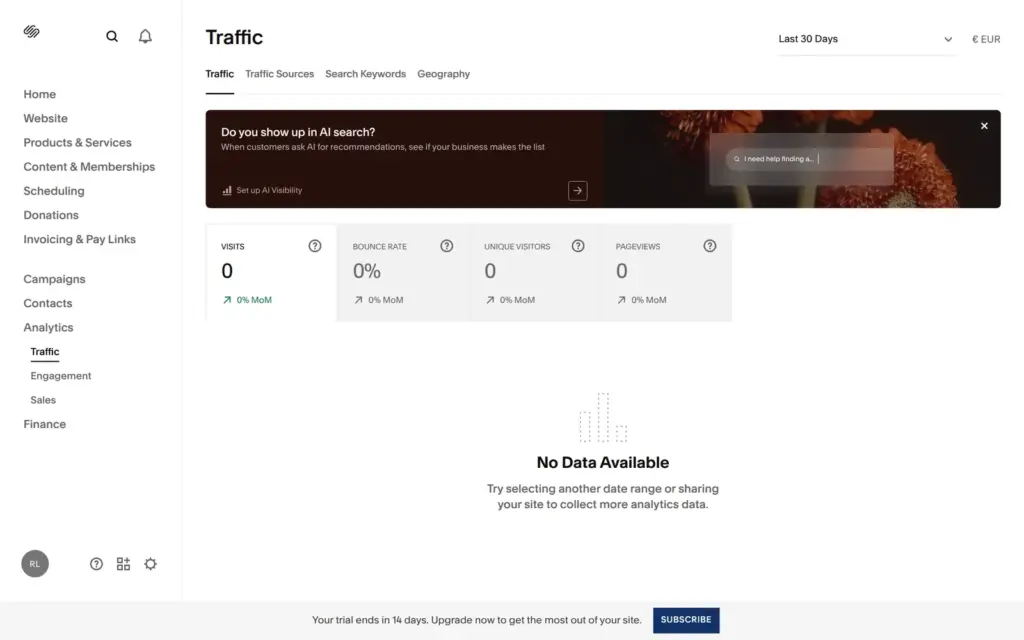Open Products & Services section
The height and width of the screenshot is (640, 1024).
point(78,142)
